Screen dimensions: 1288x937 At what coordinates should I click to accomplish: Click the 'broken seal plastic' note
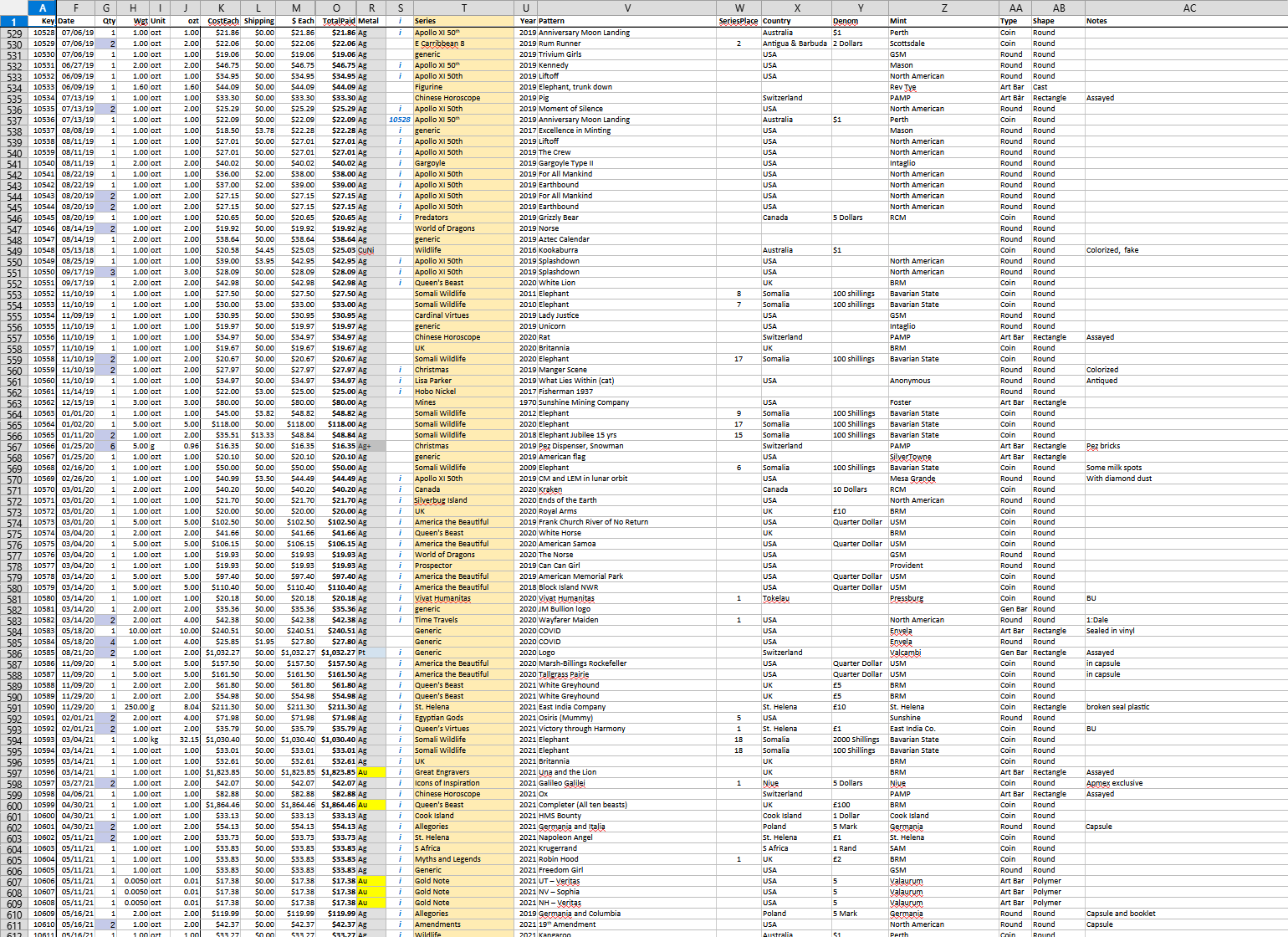click(x=1189, y=707)
